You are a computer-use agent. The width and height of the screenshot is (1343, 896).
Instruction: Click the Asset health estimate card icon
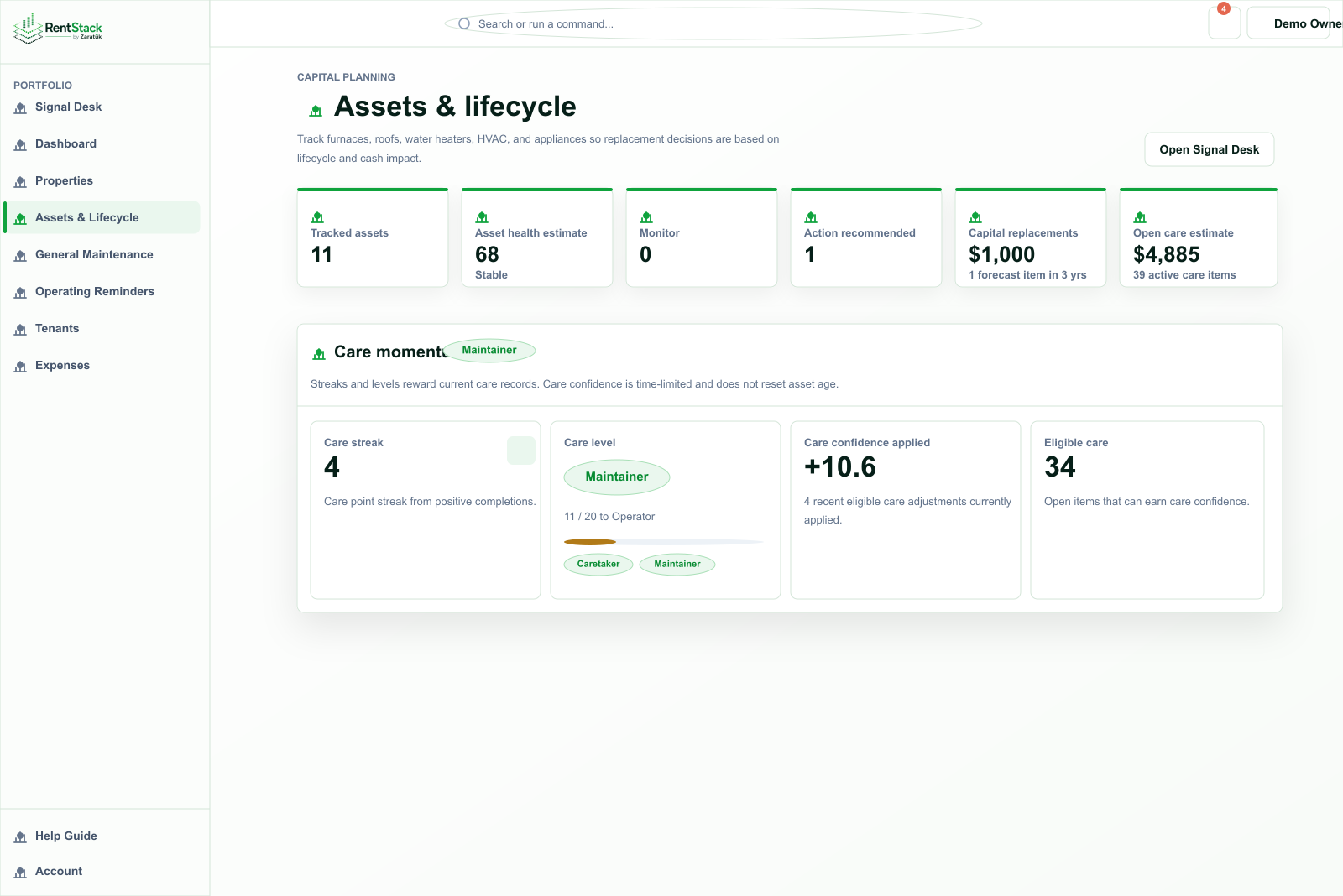tap(482, 217)
